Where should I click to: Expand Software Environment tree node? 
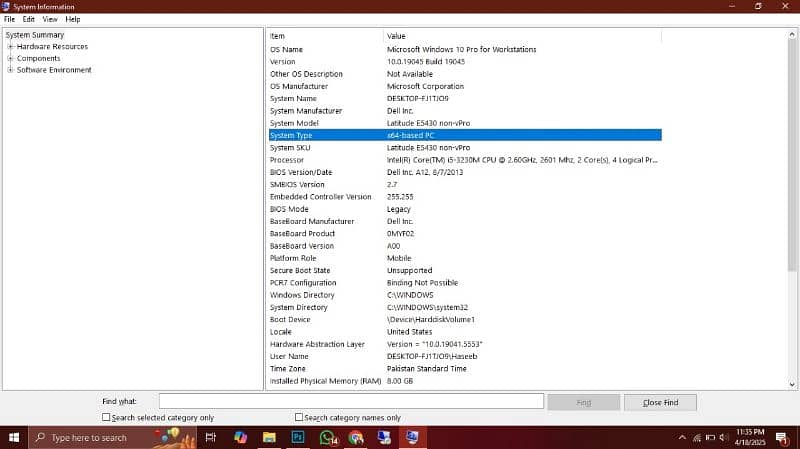[x=10, y=70]
